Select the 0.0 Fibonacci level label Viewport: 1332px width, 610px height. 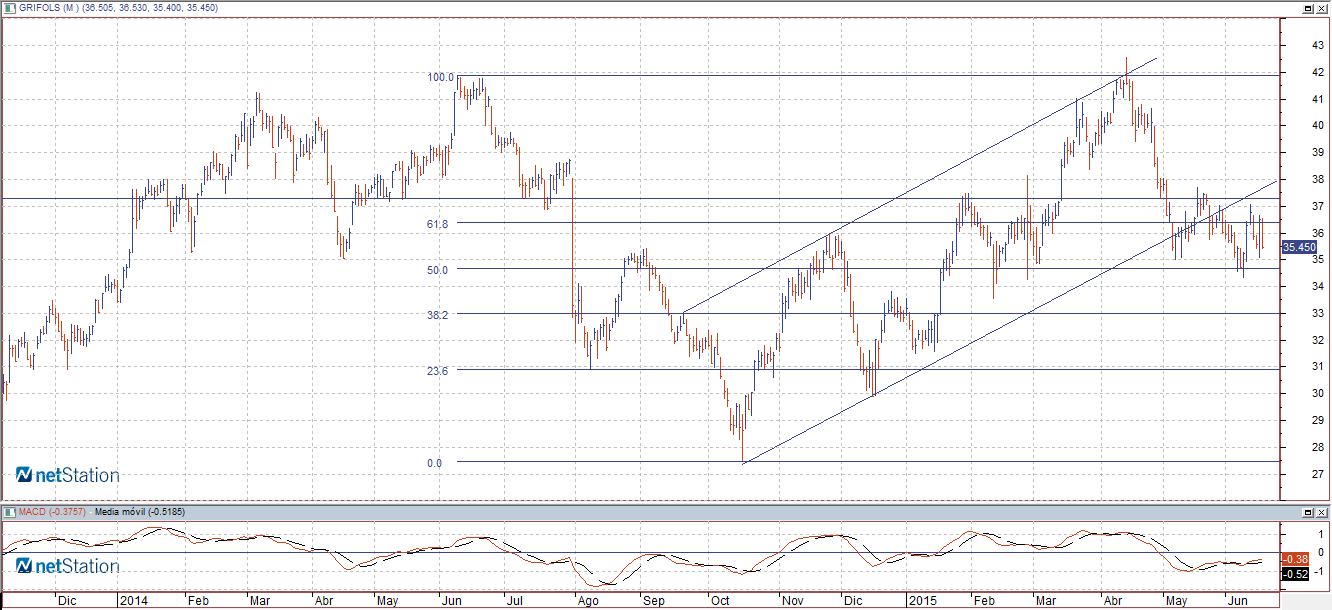pyautogui.click(x=434, y=463)
